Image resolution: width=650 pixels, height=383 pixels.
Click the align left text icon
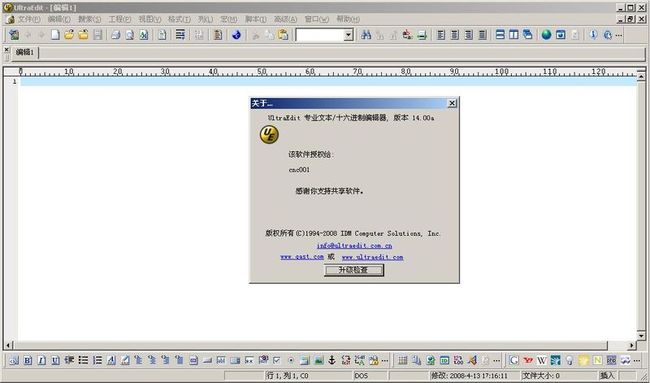point(441,35)
